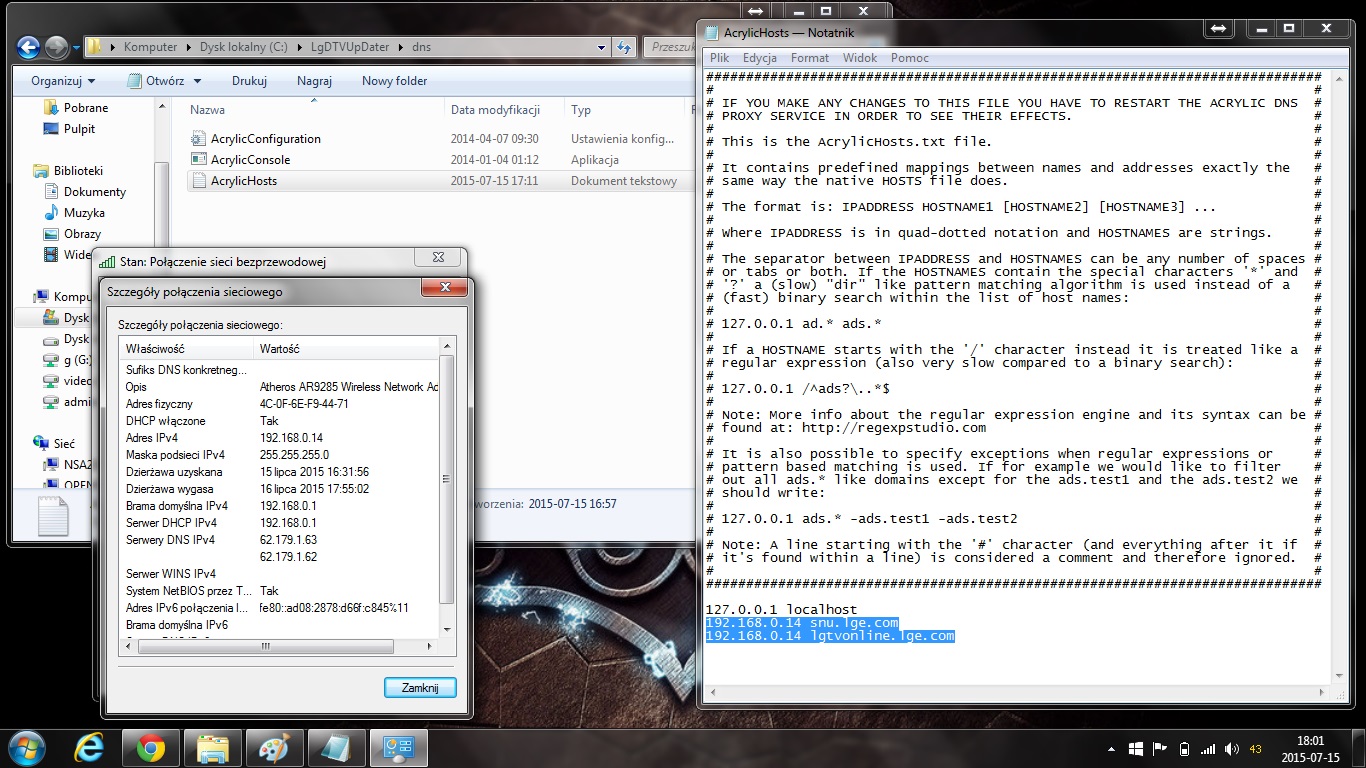The height and width of the screenshot is (768, 1366).
Task: Open the Action Center flag icon
Action: 1160,749
